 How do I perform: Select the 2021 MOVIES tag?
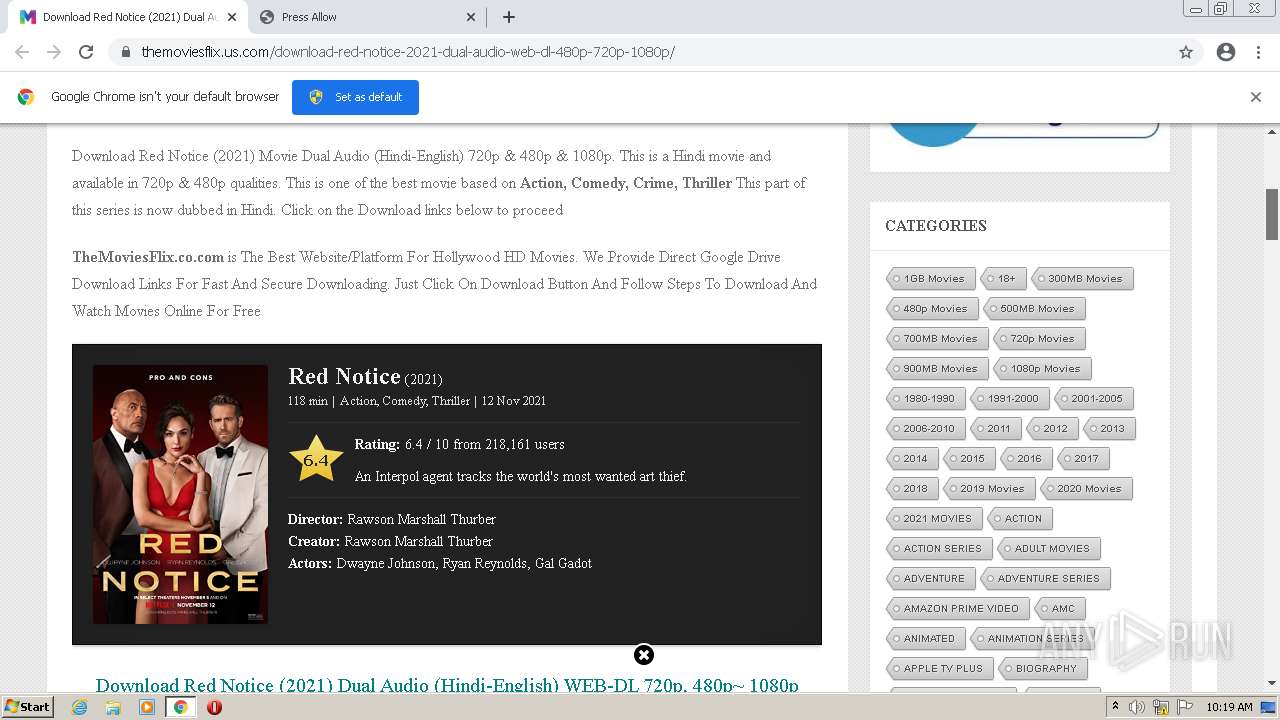point(932,519)
